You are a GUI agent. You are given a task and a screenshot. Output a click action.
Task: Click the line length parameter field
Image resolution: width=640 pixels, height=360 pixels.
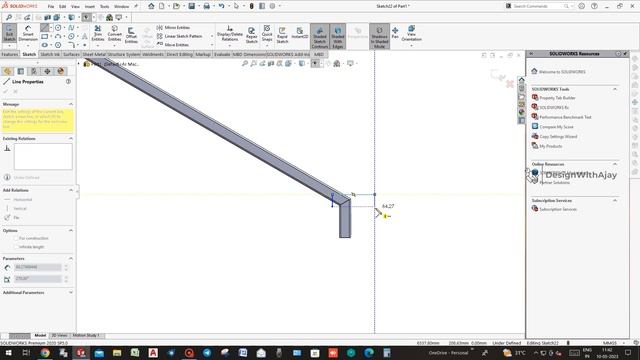click(x=38, y=267)
